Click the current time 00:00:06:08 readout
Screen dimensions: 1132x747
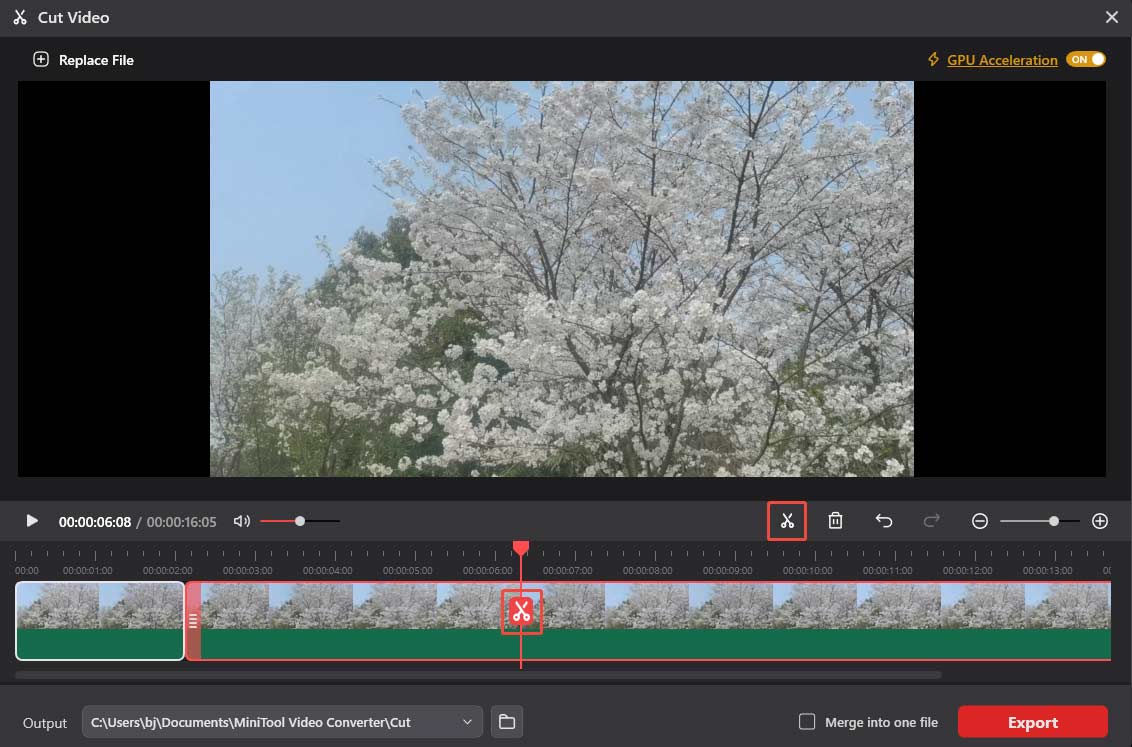click(x=95, y=522)
